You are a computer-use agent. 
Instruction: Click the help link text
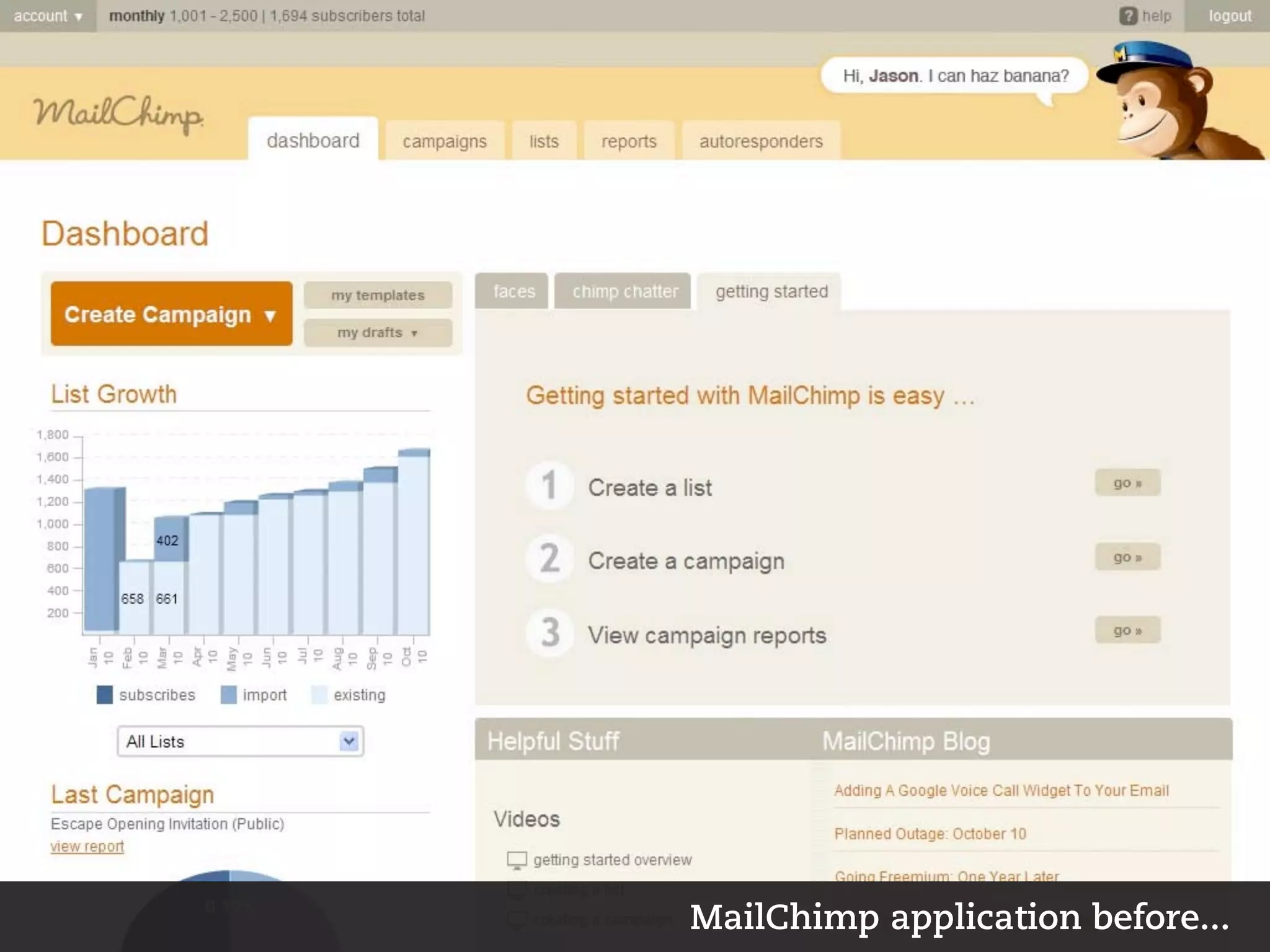coord(1157,16)
